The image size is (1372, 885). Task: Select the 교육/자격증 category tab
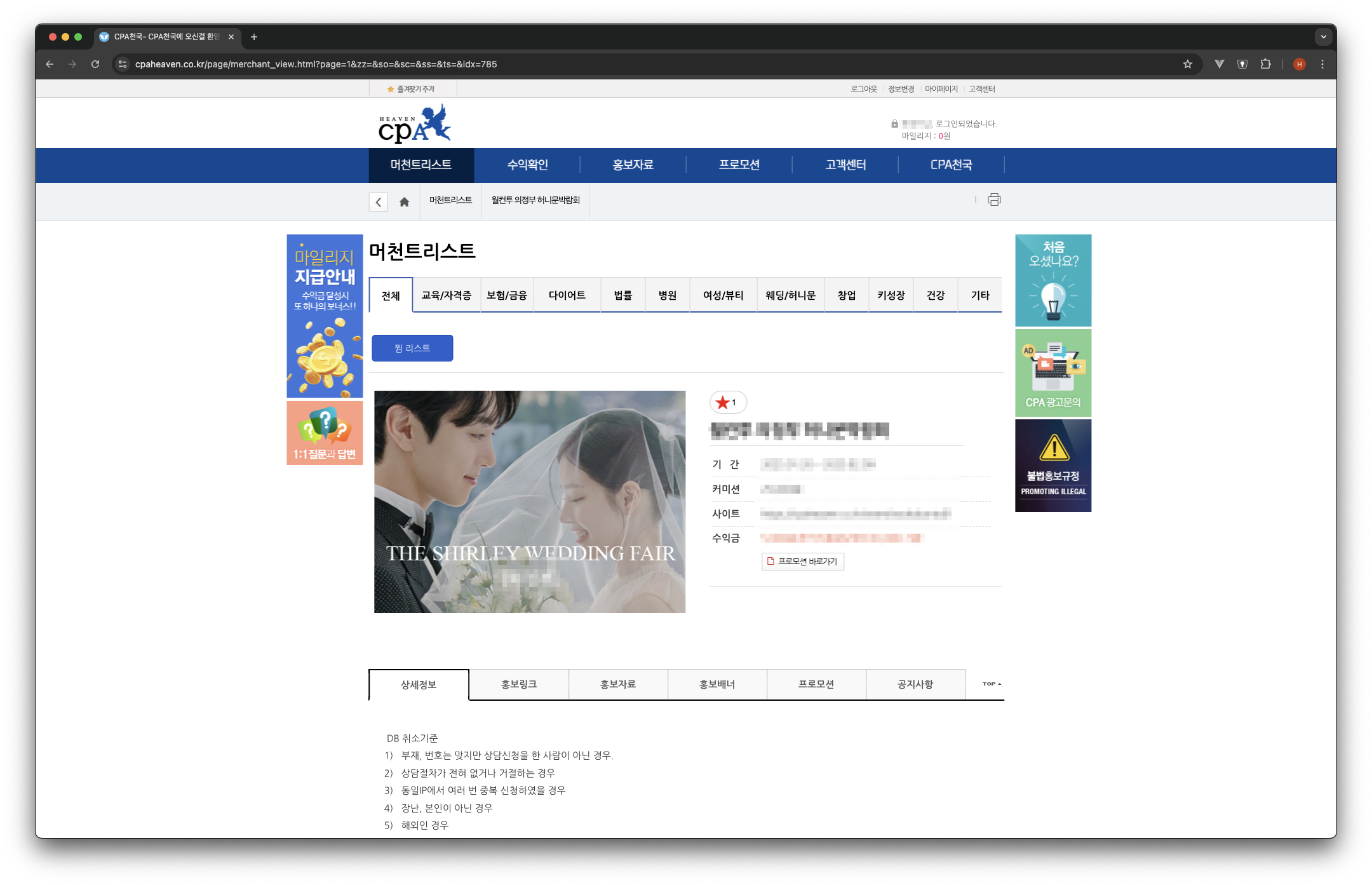[x=447, y=295]
